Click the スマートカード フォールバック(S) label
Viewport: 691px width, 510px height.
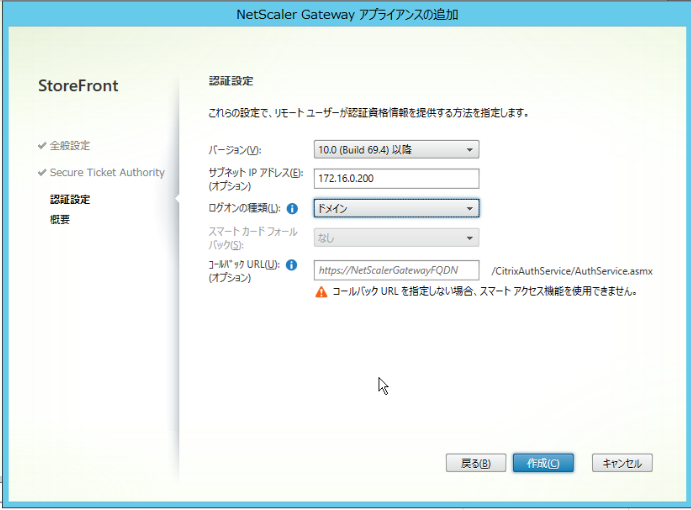[253, 238]
